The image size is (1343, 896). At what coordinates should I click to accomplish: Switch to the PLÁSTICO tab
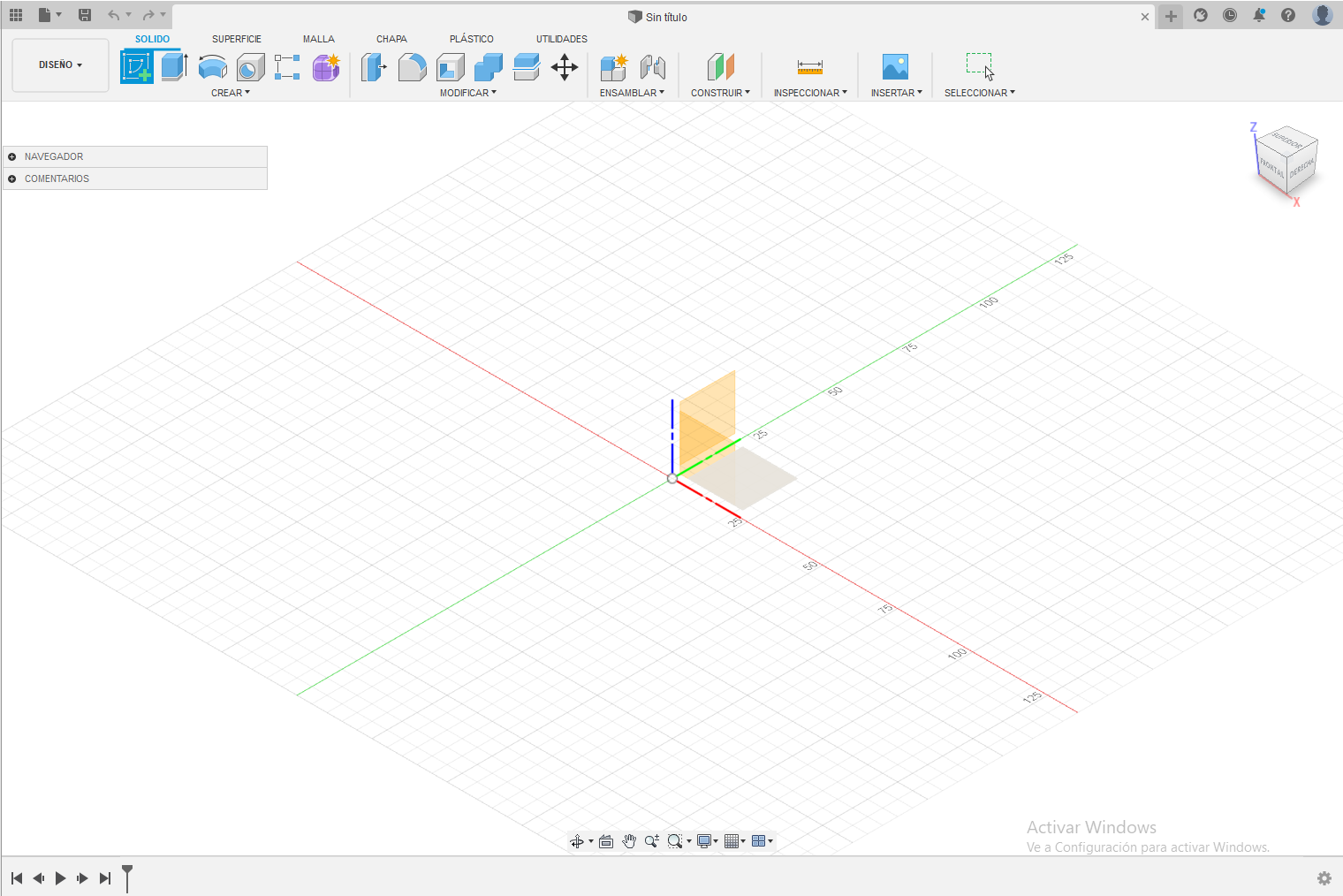pos(472,39)
